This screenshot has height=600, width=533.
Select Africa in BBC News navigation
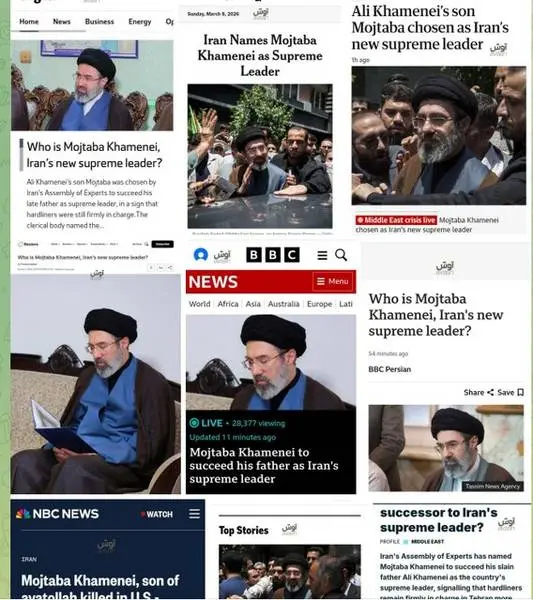[x=228, y=304]
